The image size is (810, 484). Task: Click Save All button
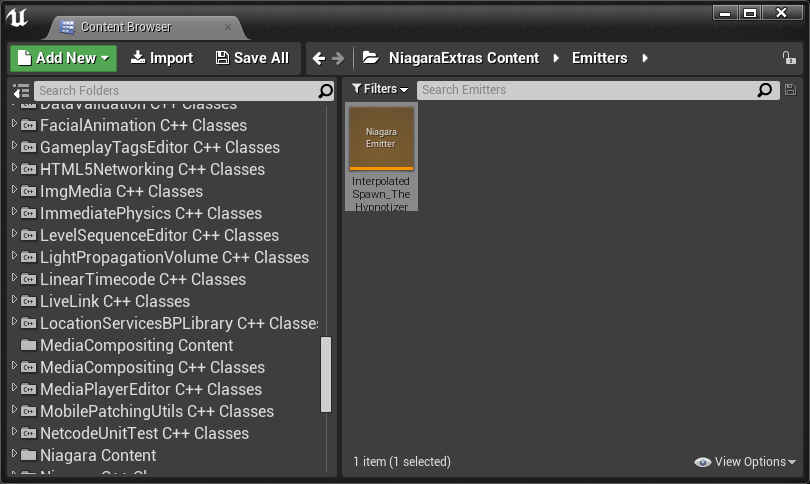(x=252, y=58)
